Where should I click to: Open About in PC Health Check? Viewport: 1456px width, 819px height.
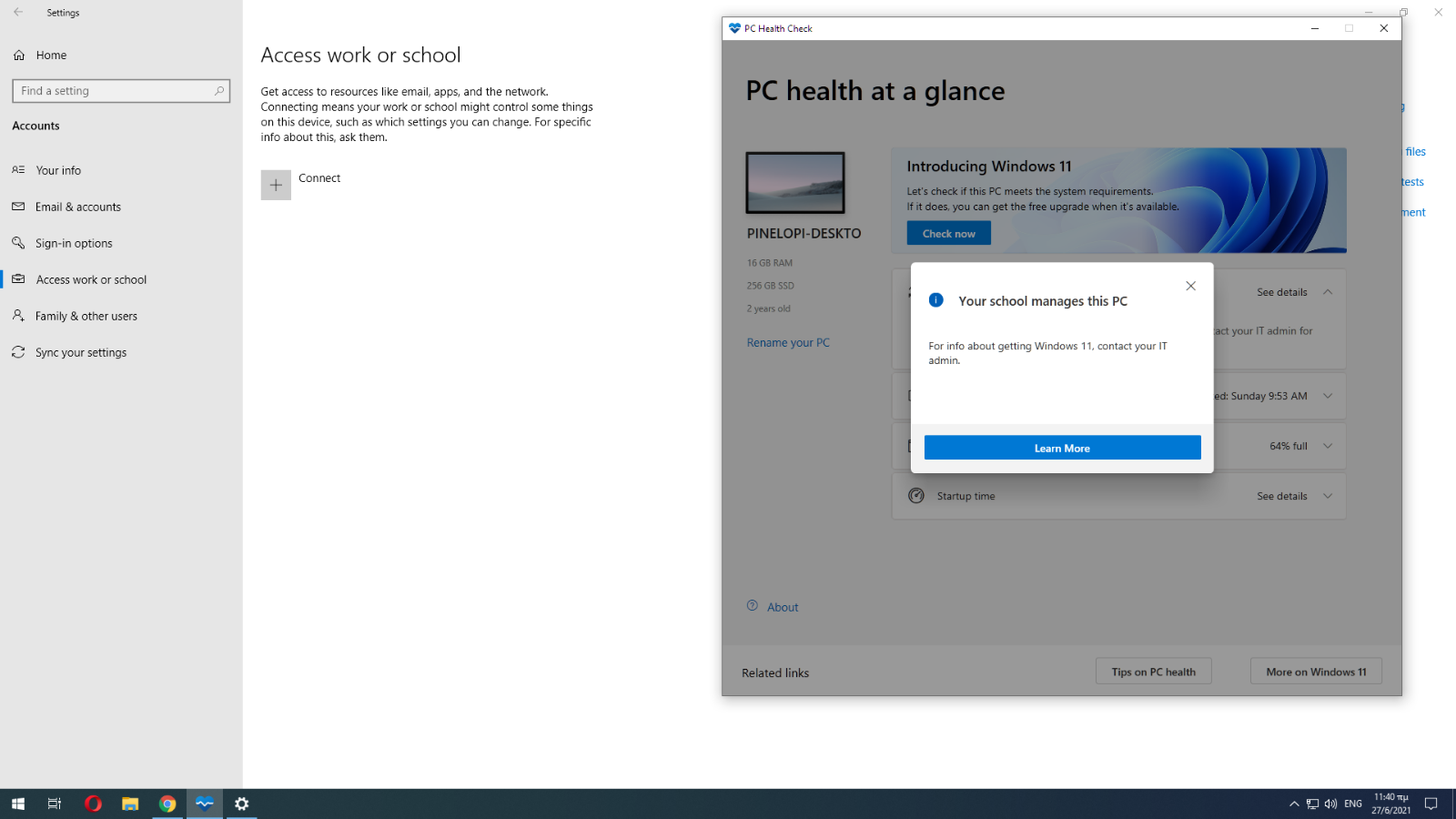click(x=783, y=607)
